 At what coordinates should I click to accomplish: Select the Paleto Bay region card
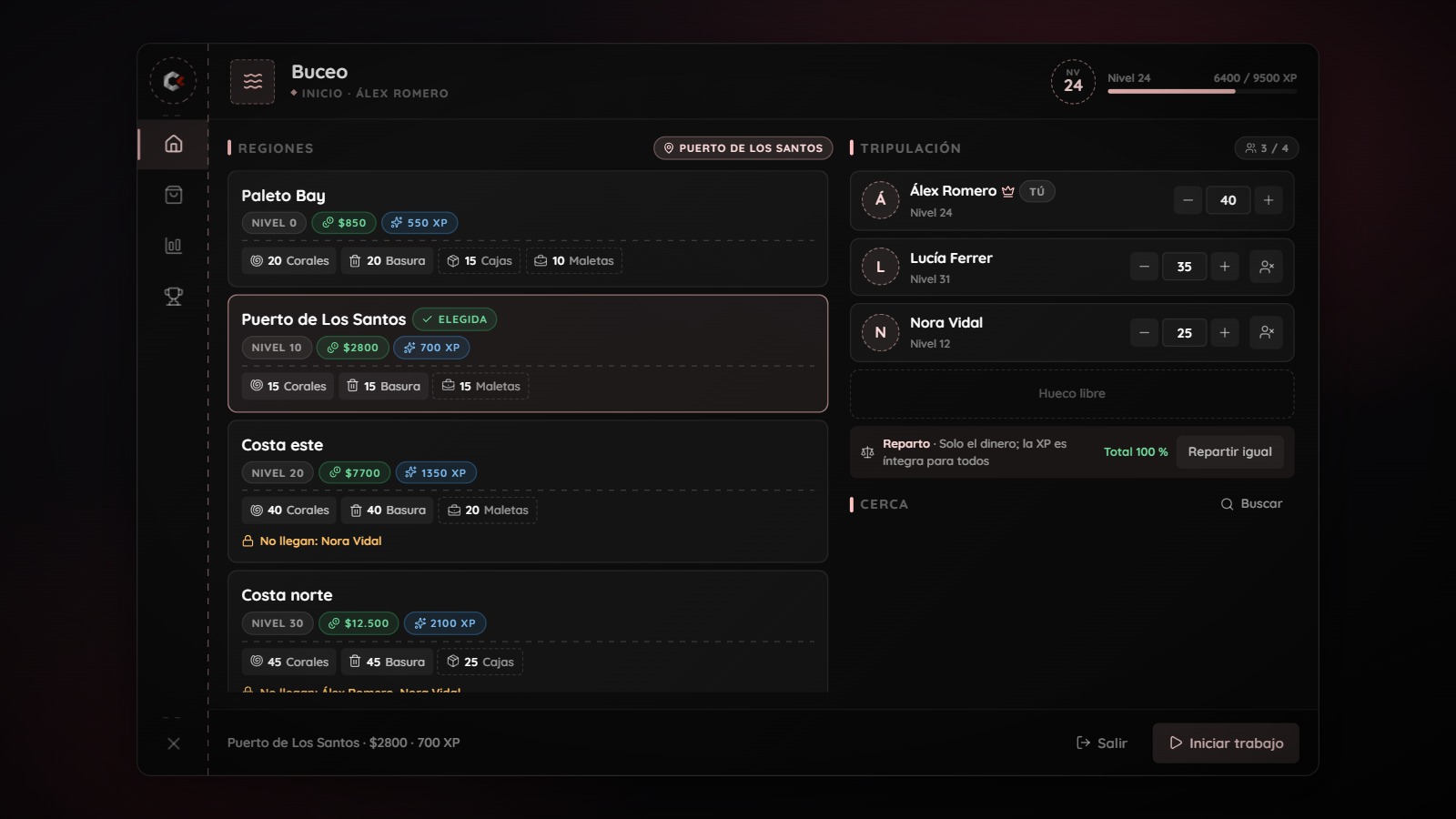(x=528, y=229)
